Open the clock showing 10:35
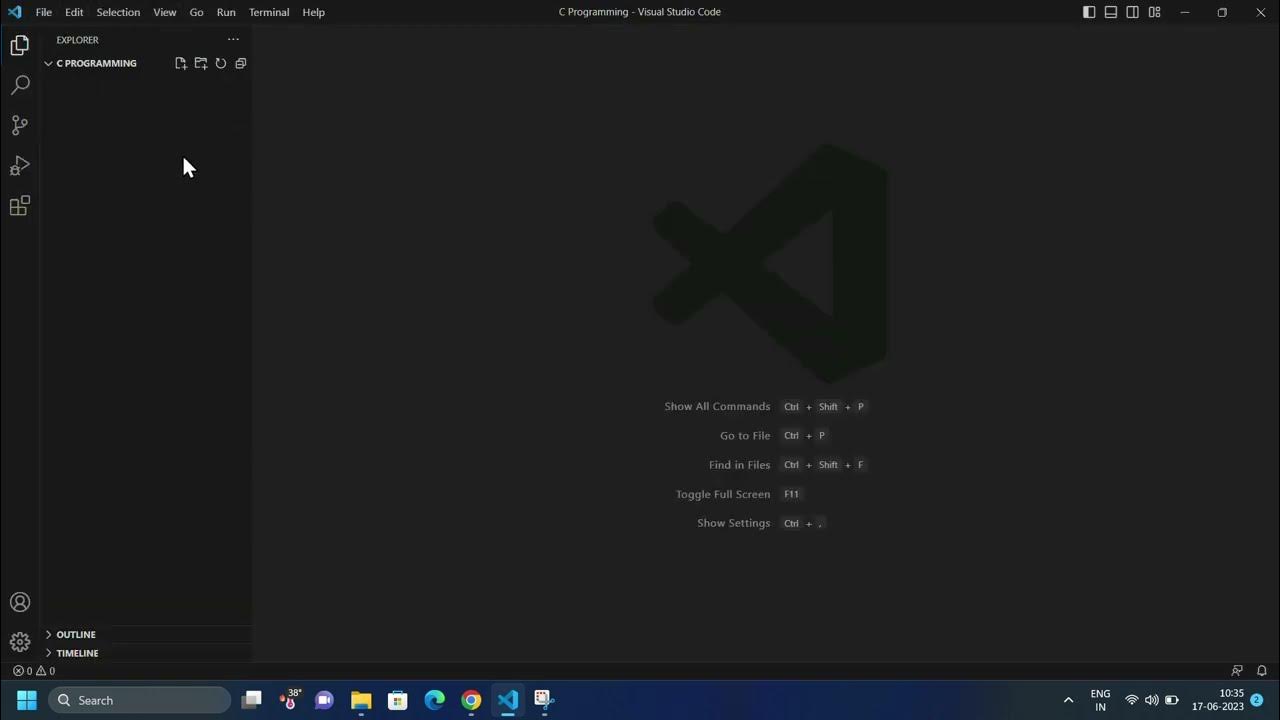 coord(1217,700)
